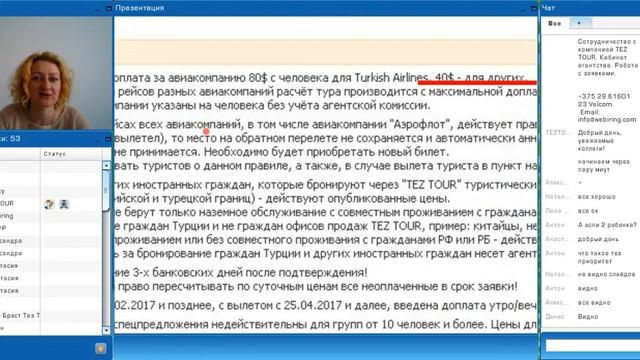This screenshot has height=360, width=640.
Task: Click the 'Презентация' panel title
Action: pyautogui.click(x=140, y=8)
